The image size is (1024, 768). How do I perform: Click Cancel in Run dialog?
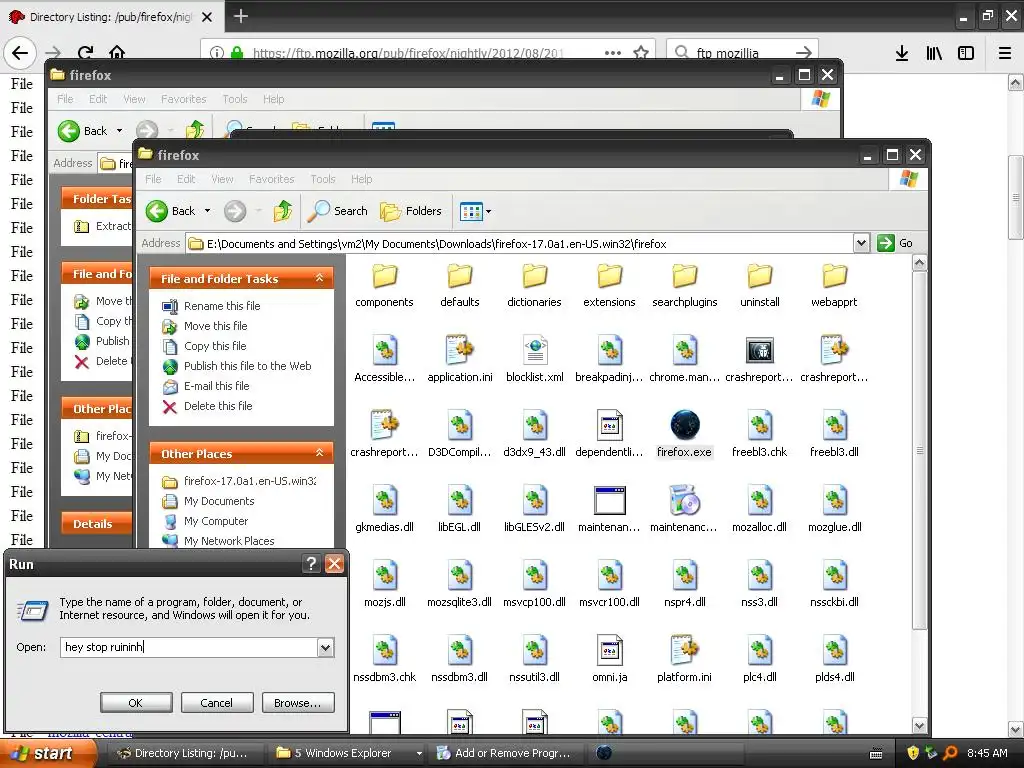(x=216, y=703)
